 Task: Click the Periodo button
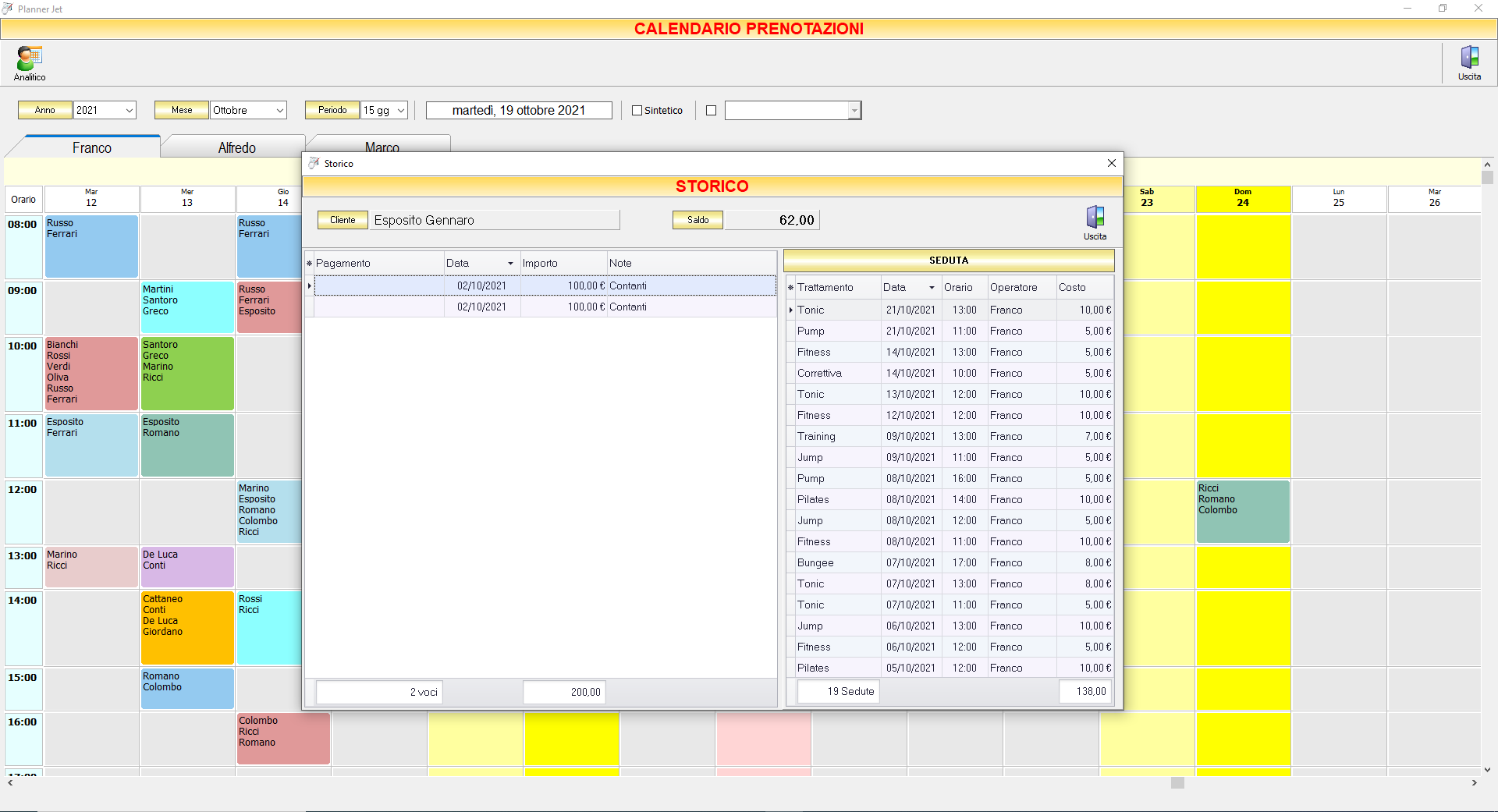[332, 110]
